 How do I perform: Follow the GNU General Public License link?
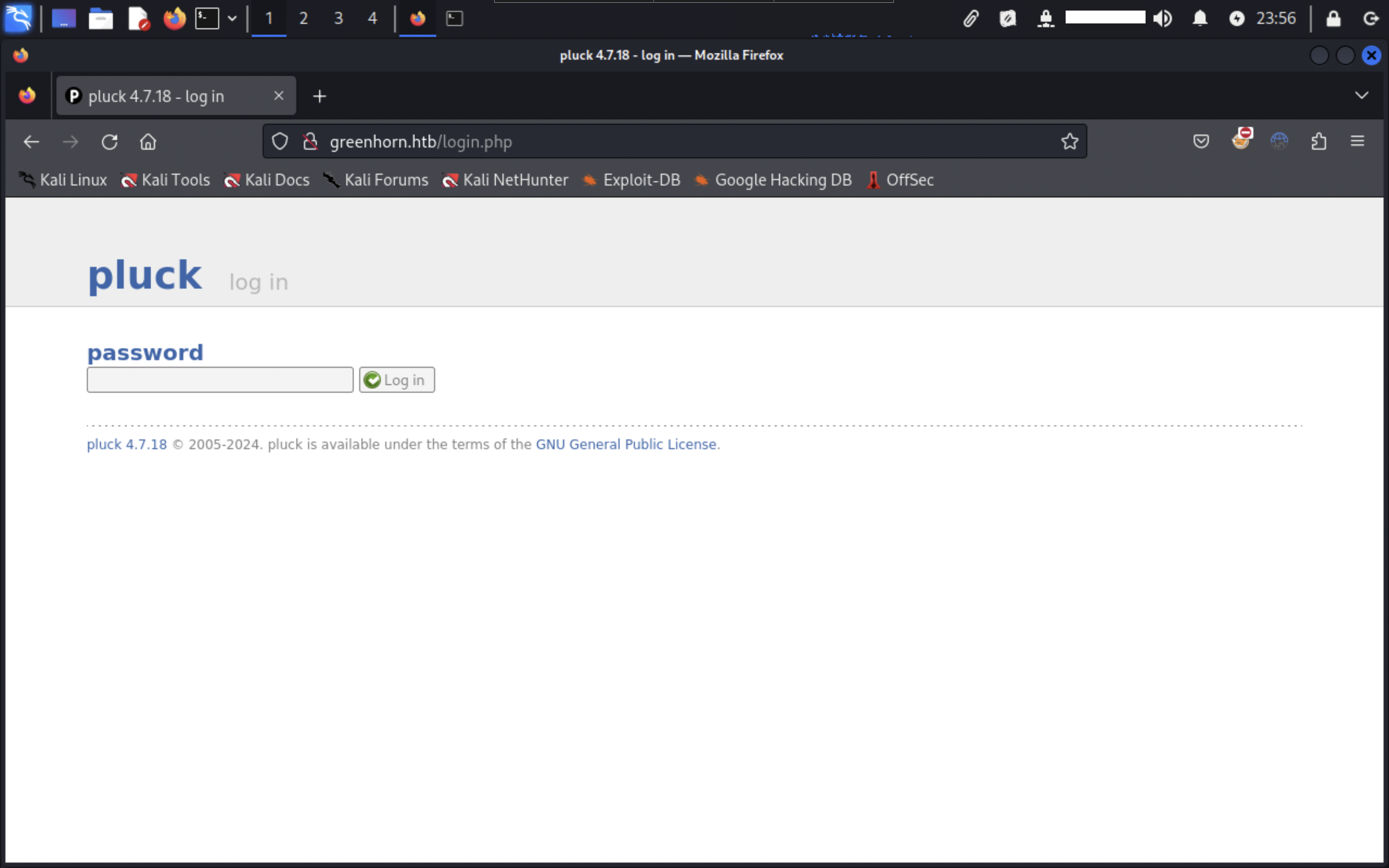[626, 445]
